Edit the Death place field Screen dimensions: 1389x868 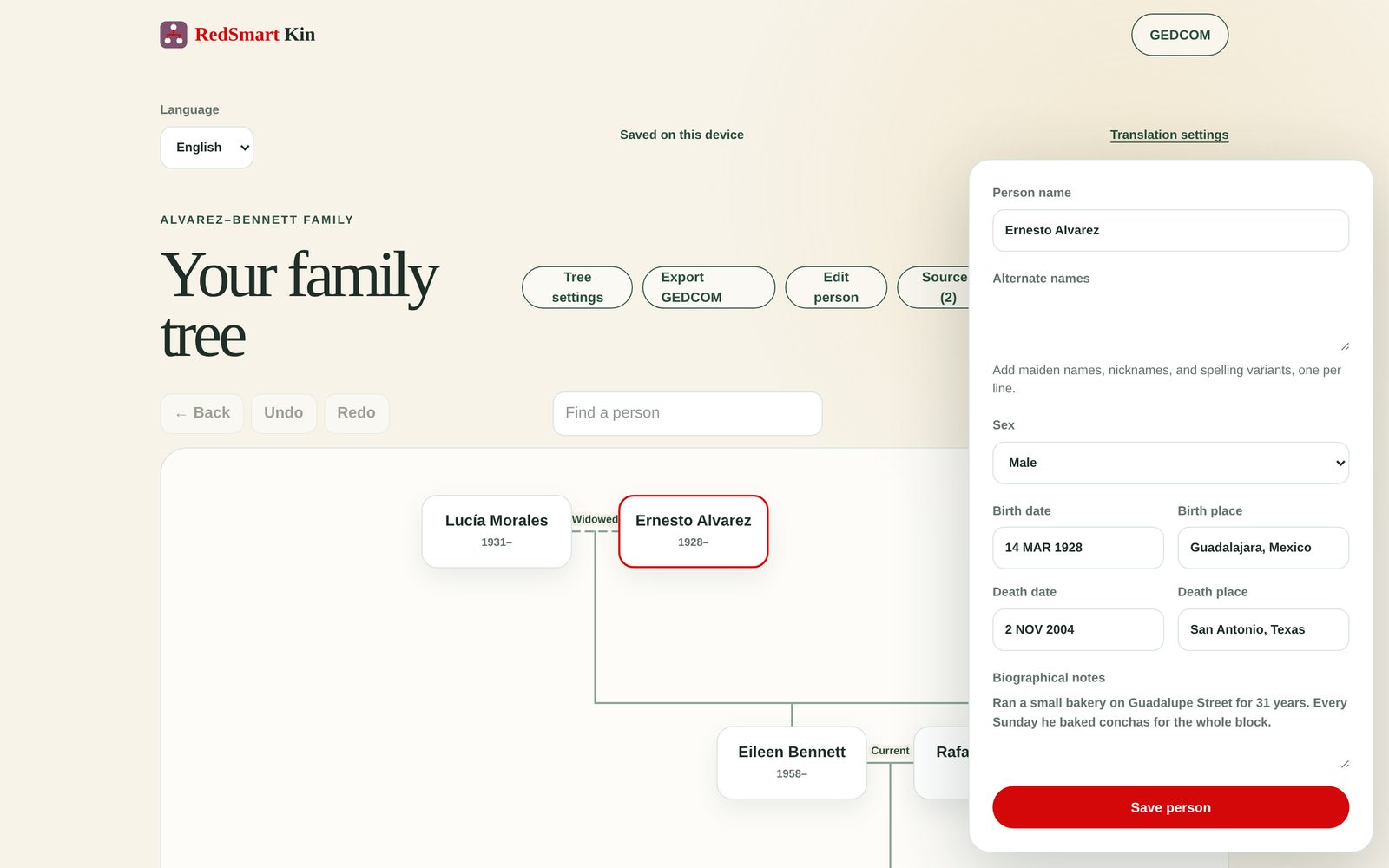(1263, 629)
